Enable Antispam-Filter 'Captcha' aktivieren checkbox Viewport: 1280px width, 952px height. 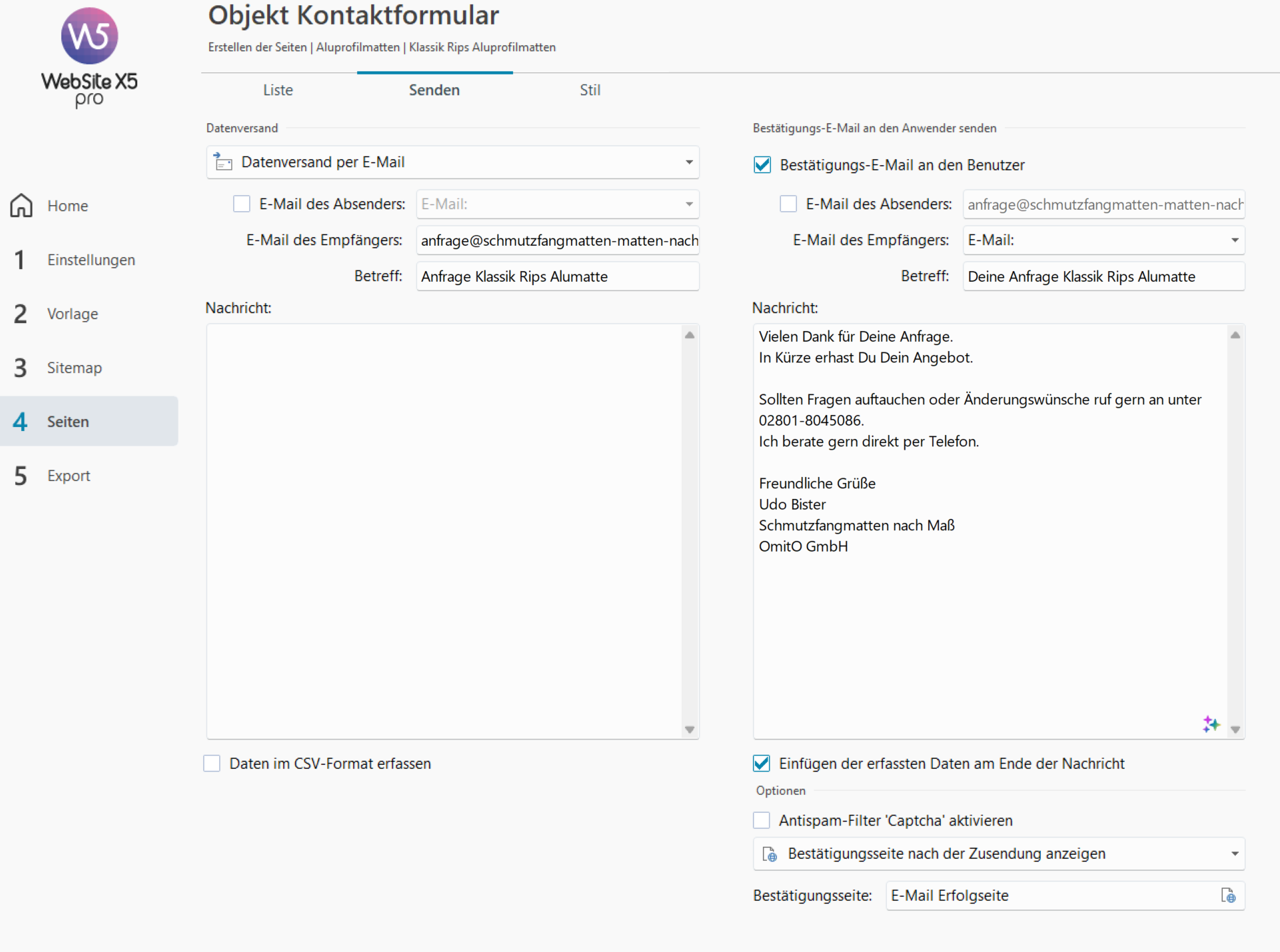tap(762, 820)
